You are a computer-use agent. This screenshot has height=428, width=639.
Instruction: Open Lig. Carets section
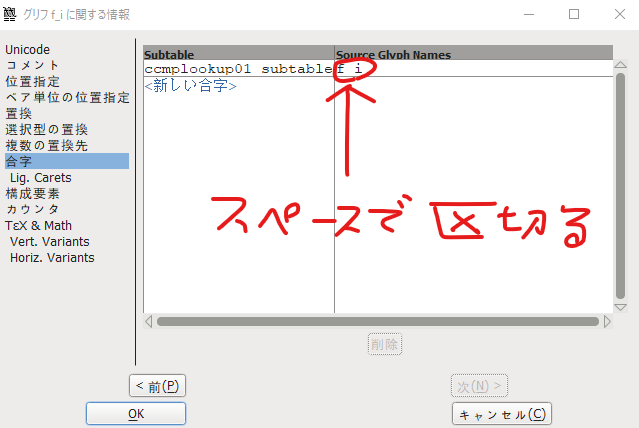41,178
